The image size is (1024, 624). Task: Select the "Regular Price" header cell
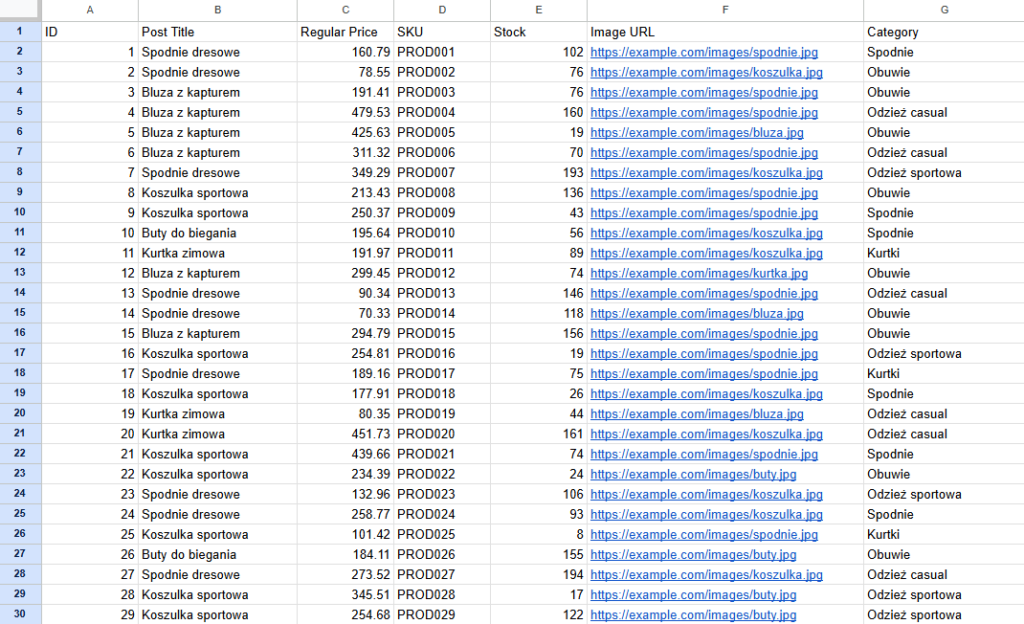[x=339, y=32]
